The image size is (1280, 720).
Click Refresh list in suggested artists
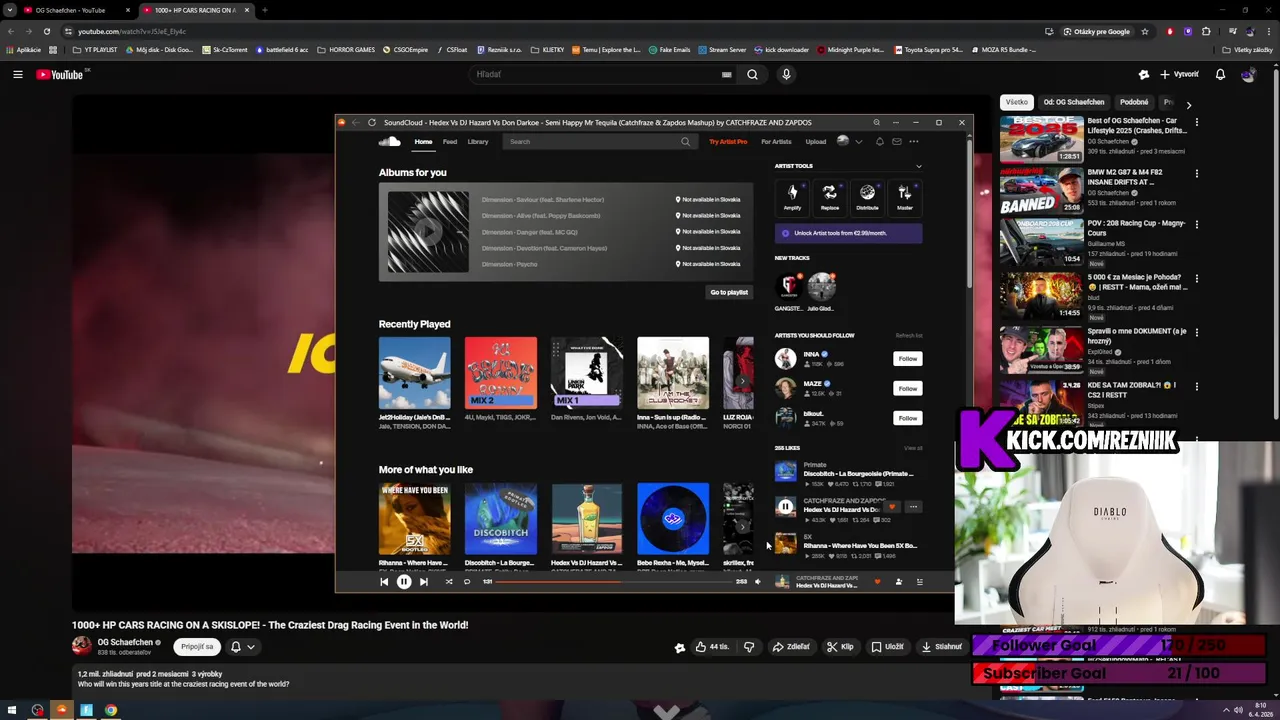909,336
